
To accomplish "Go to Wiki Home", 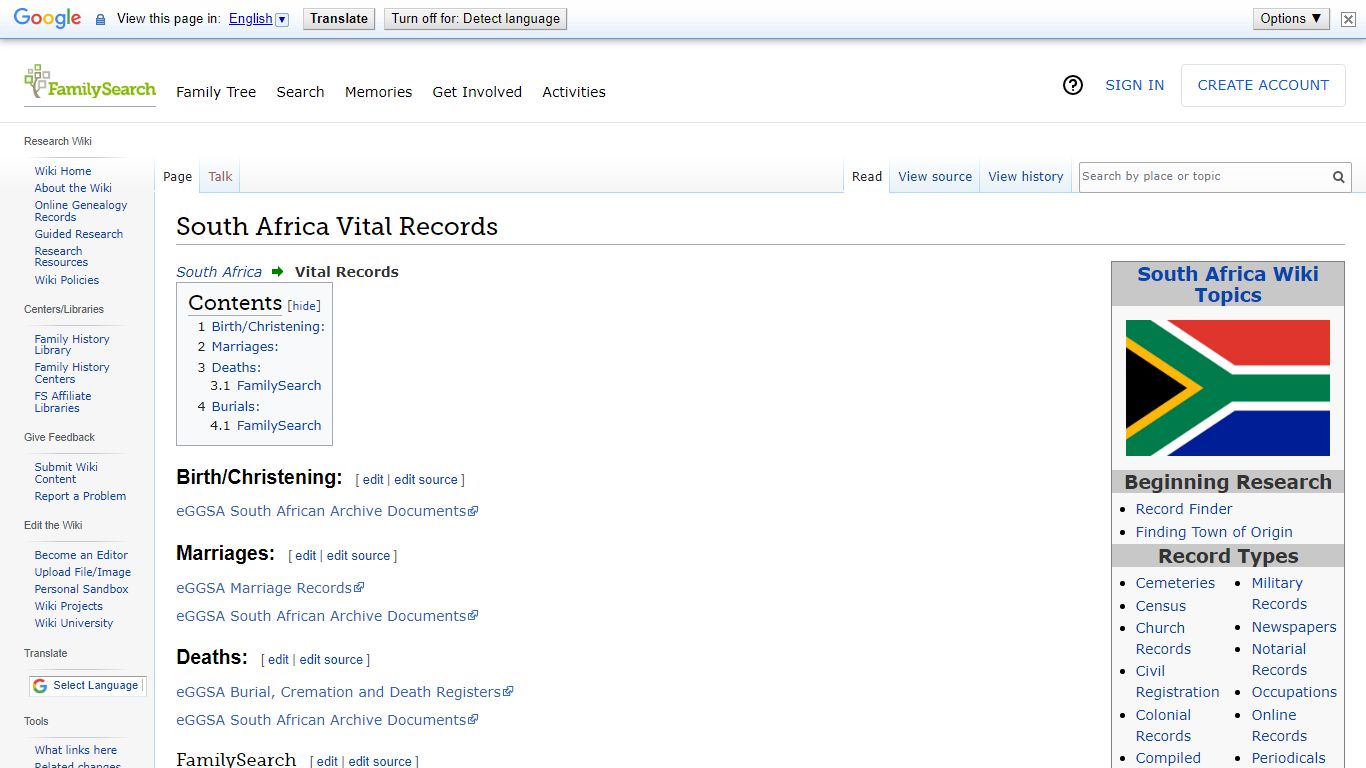I will [x=63, y=171].
